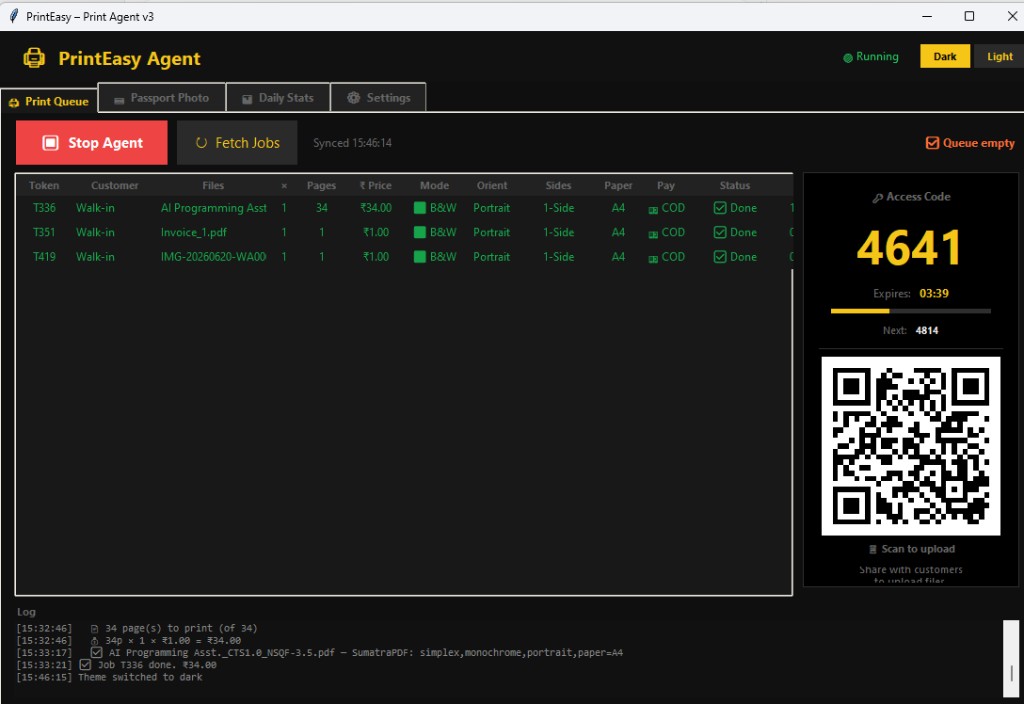Click the Invoice_1.pdf file name
The height and width of the screenshot is (704, 1024).
tap(194, 232)
